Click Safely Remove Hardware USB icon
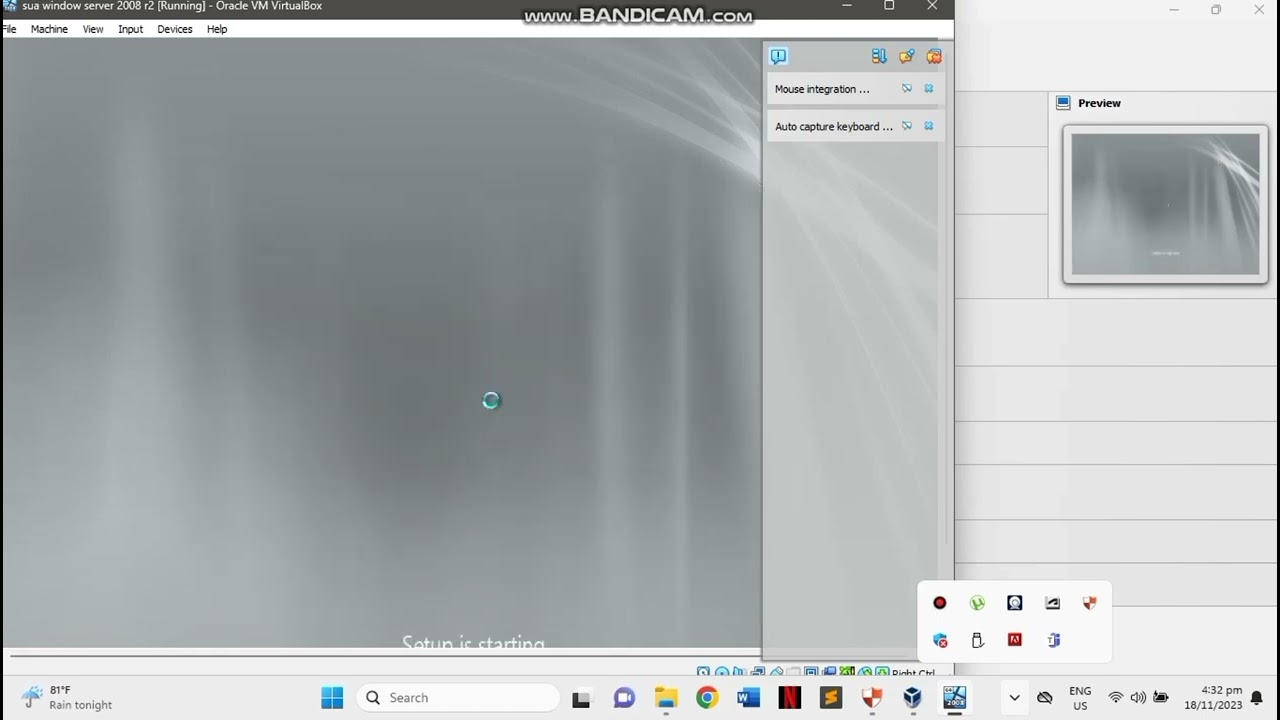Screen dimensions: 1280x720 (x=977, y=640)
